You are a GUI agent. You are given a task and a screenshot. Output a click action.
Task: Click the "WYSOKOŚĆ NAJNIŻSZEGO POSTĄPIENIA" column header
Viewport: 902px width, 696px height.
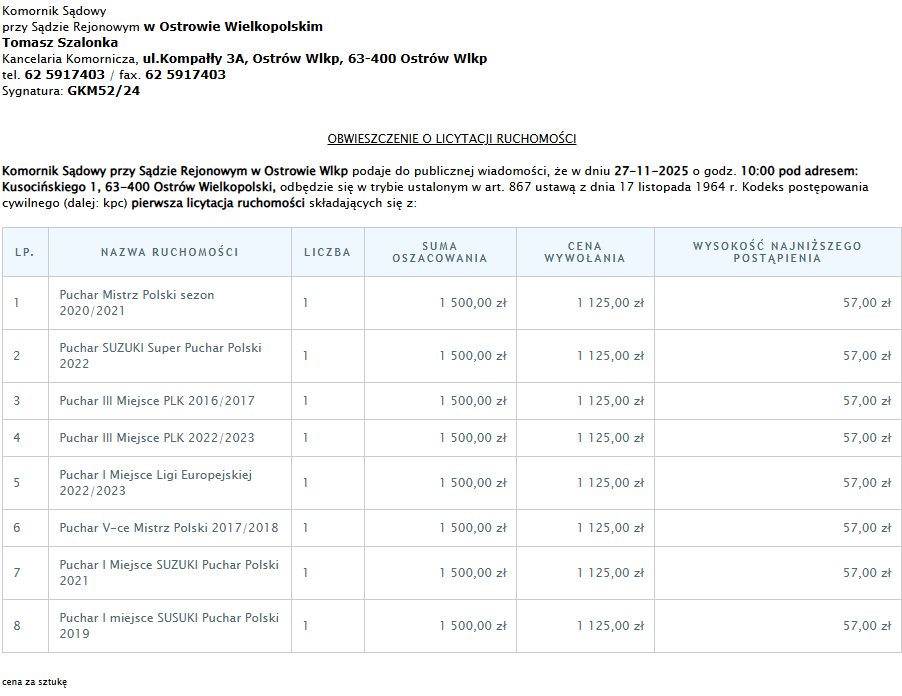(x=776, y=252)
